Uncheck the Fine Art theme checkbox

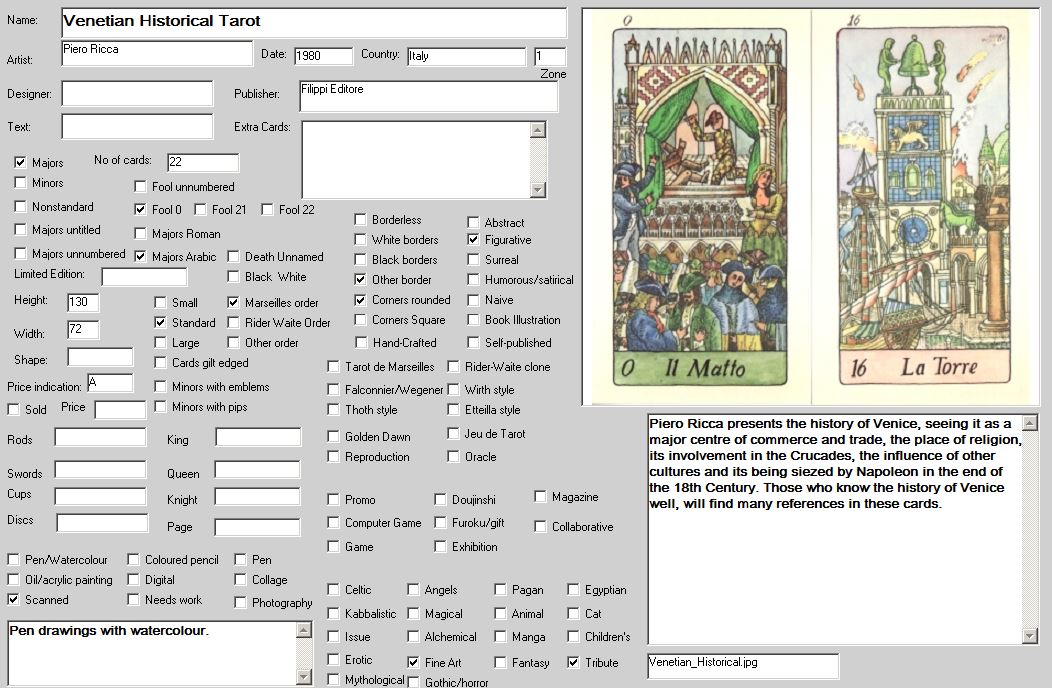click(x=414, y=662)
